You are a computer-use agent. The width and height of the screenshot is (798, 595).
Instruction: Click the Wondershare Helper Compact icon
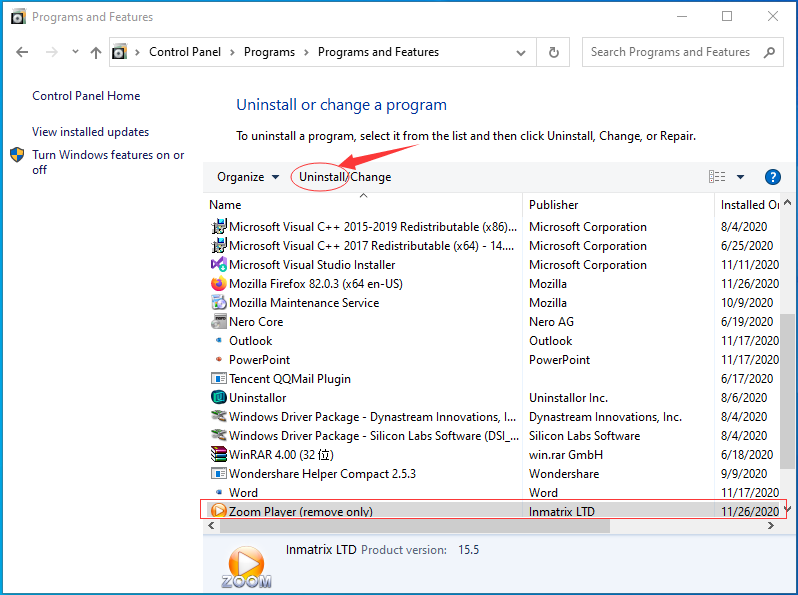tap(219, 473)
